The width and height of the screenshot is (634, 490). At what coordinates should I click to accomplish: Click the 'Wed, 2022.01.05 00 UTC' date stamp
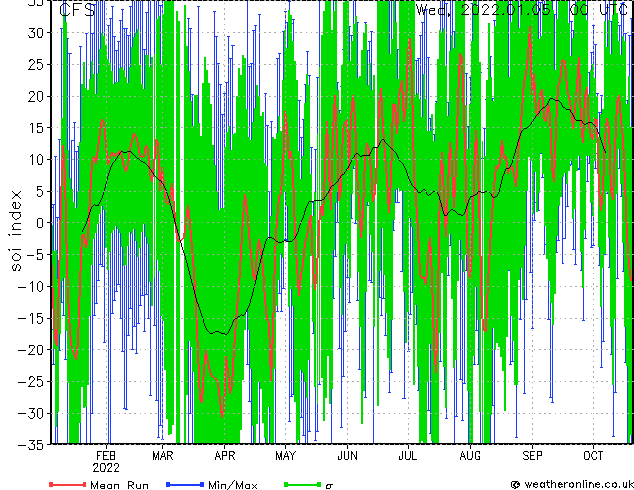pyautogui.click(x=522, y=9)
